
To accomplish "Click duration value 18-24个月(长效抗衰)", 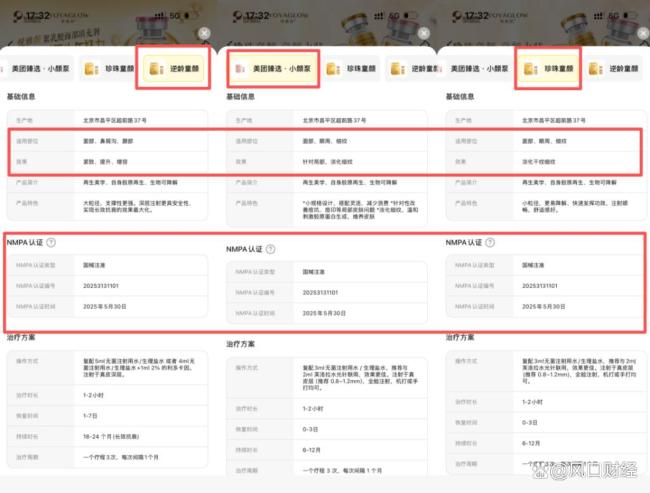I will coord(111,437).
